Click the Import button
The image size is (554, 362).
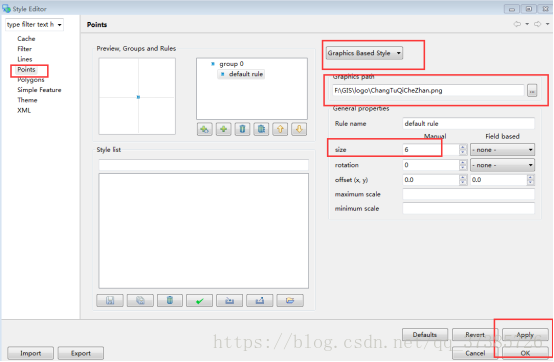[x=30, y=353]
